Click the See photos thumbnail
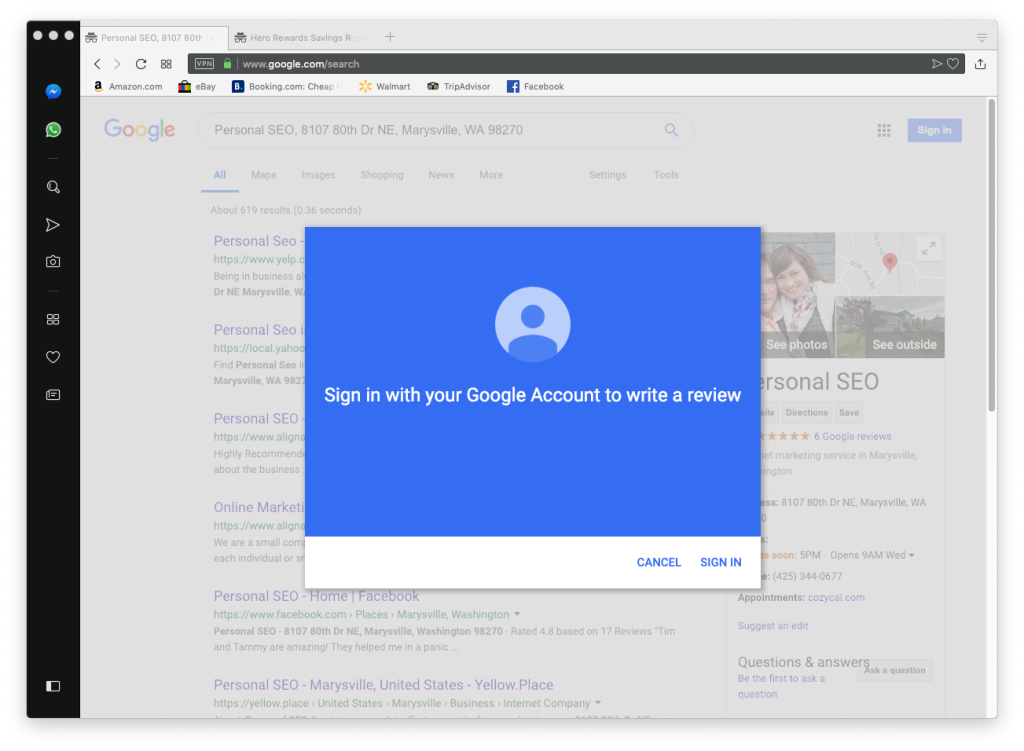 796,295
